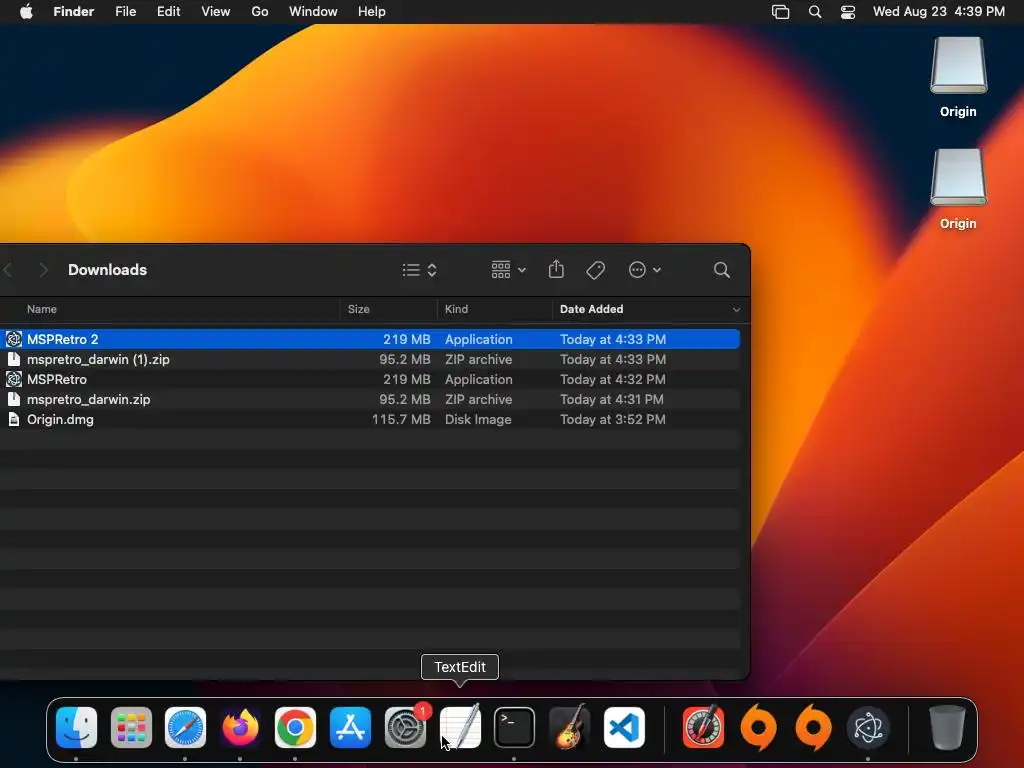
Task: Click the Tags icon in Finder toolbar
Action: 595,270
